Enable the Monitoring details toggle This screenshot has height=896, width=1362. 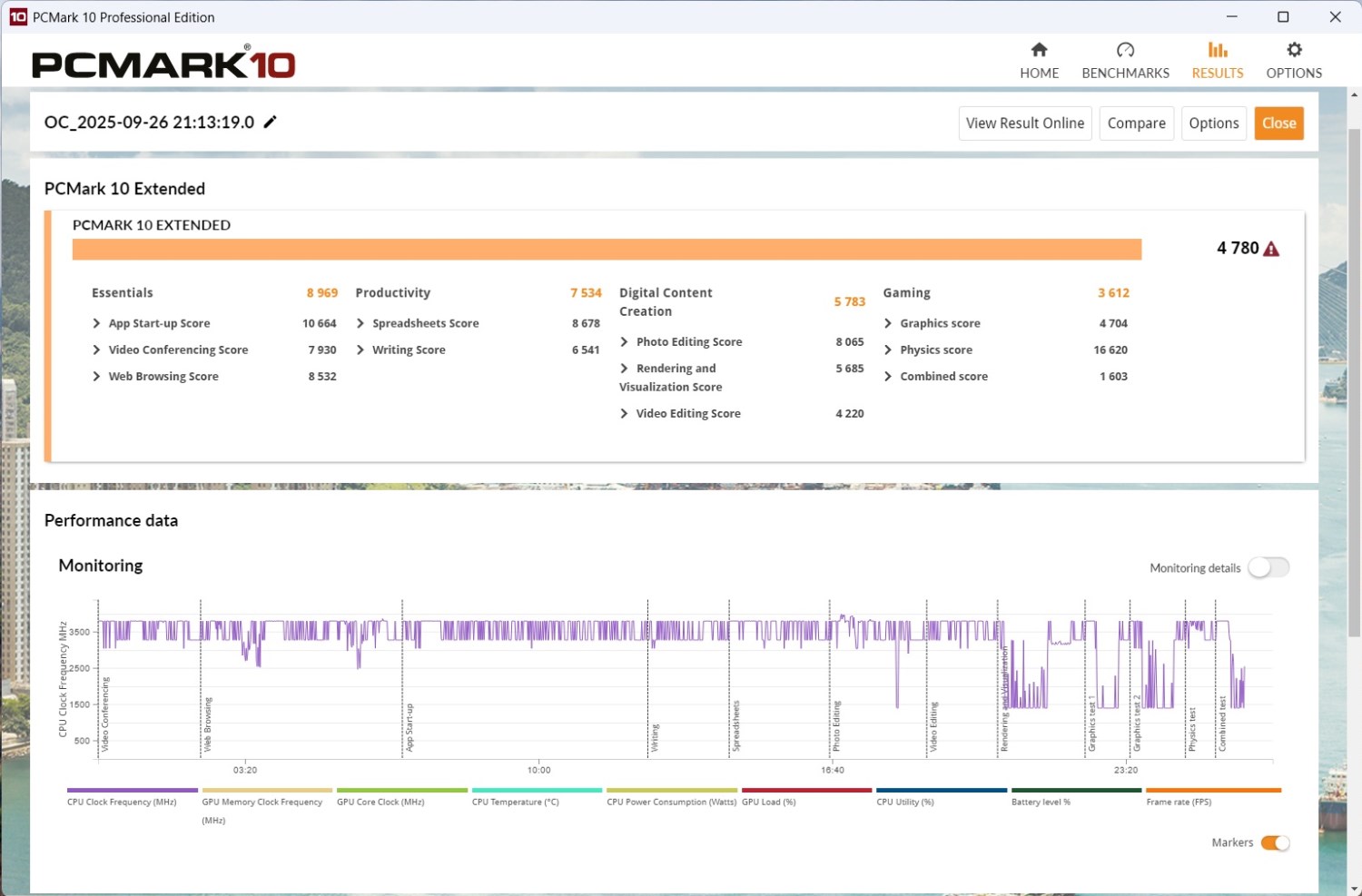[1268, 567]
